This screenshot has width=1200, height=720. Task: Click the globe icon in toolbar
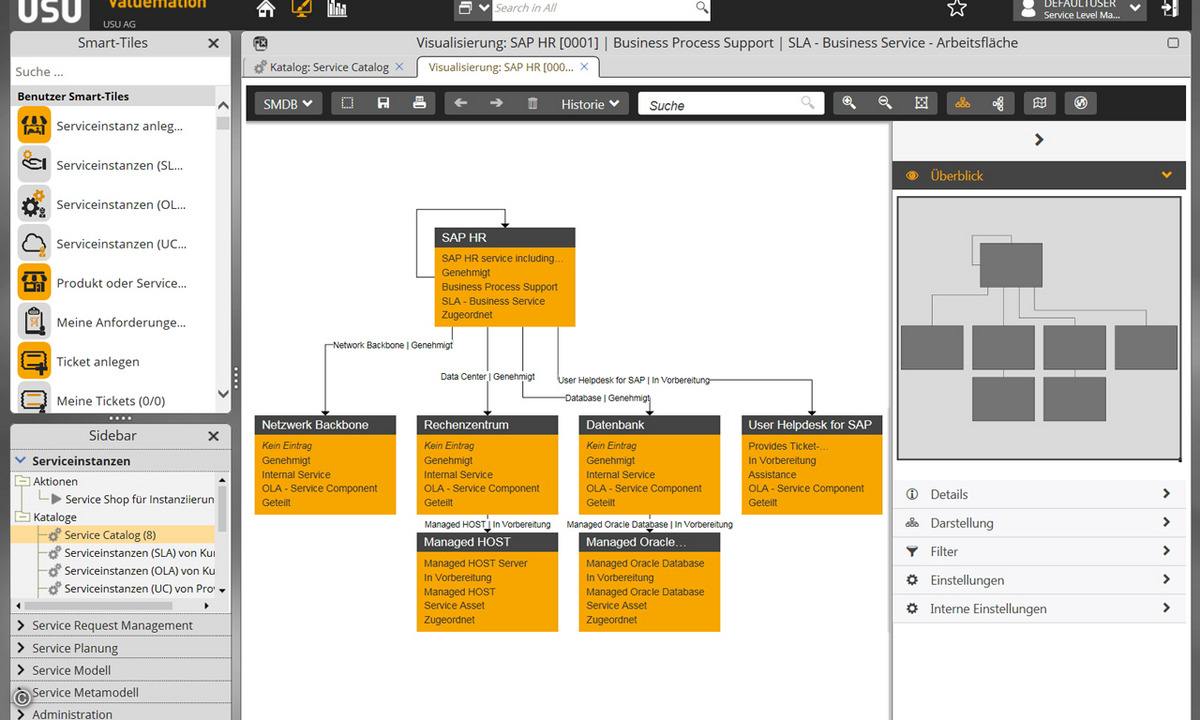pos(1080,103)
